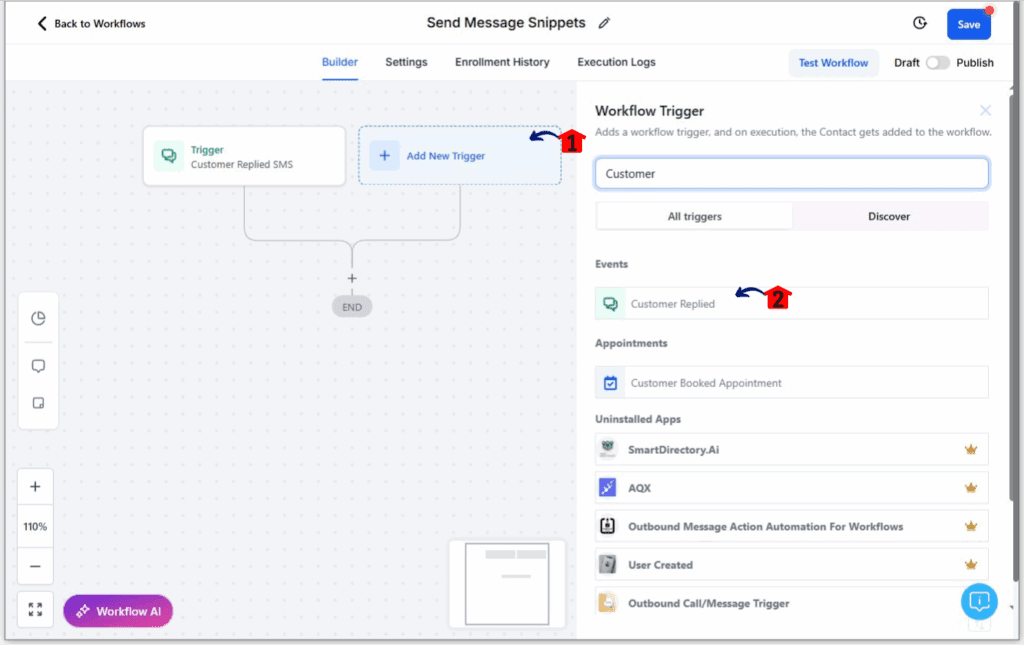Open version history clock icon
The height and width of the screenshot is (645, 1024).
(x=920, y=23)
